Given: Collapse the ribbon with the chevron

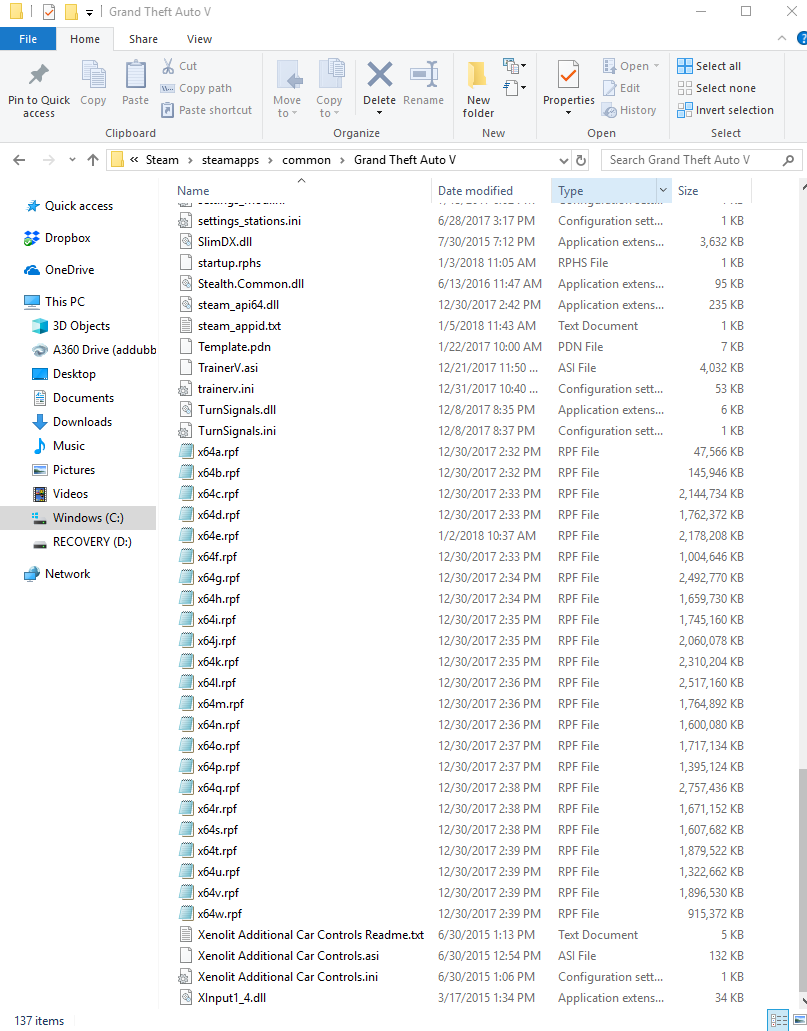Looking at the screenshot, I should [x=781, y=38].
